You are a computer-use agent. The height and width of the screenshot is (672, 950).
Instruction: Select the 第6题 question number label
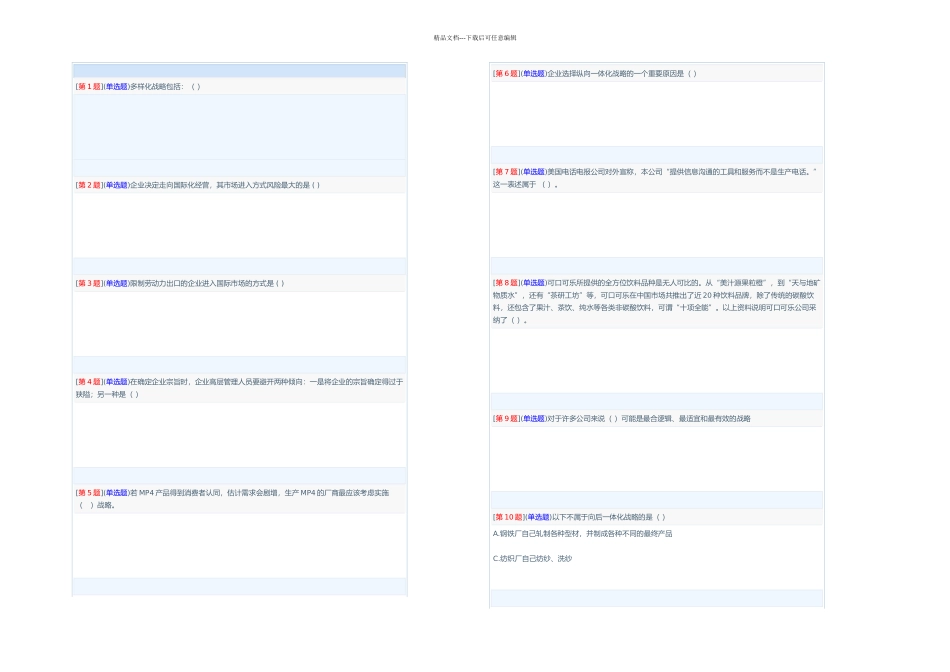506,74
